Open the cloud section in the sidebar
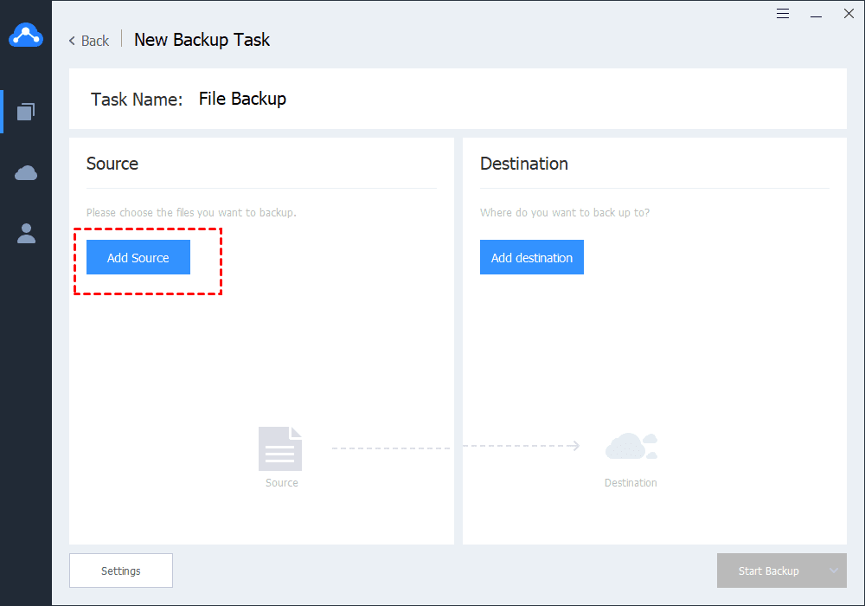This screenshot has width=866, height=606. point(26,173)
